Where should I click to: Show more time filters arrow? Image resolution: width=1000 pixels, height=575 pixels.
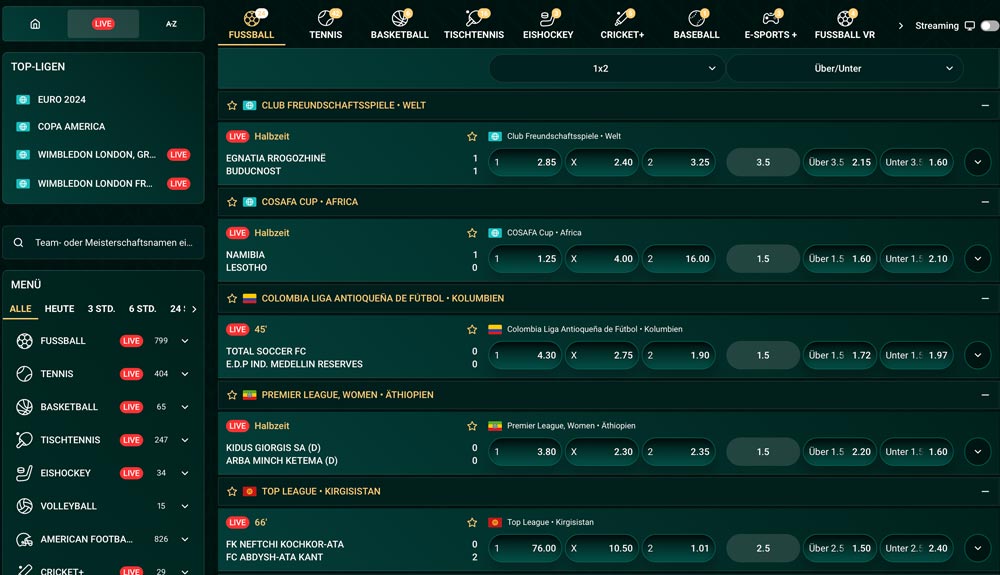195,309
